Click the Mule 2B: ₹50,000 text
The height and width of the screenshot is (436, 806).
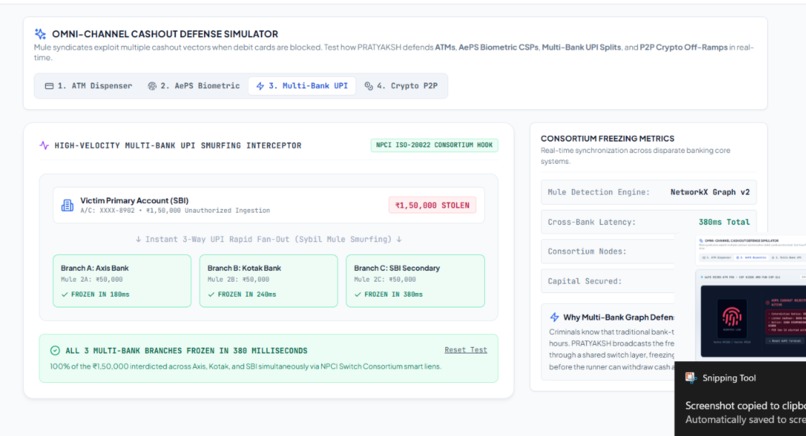(239, 279)
